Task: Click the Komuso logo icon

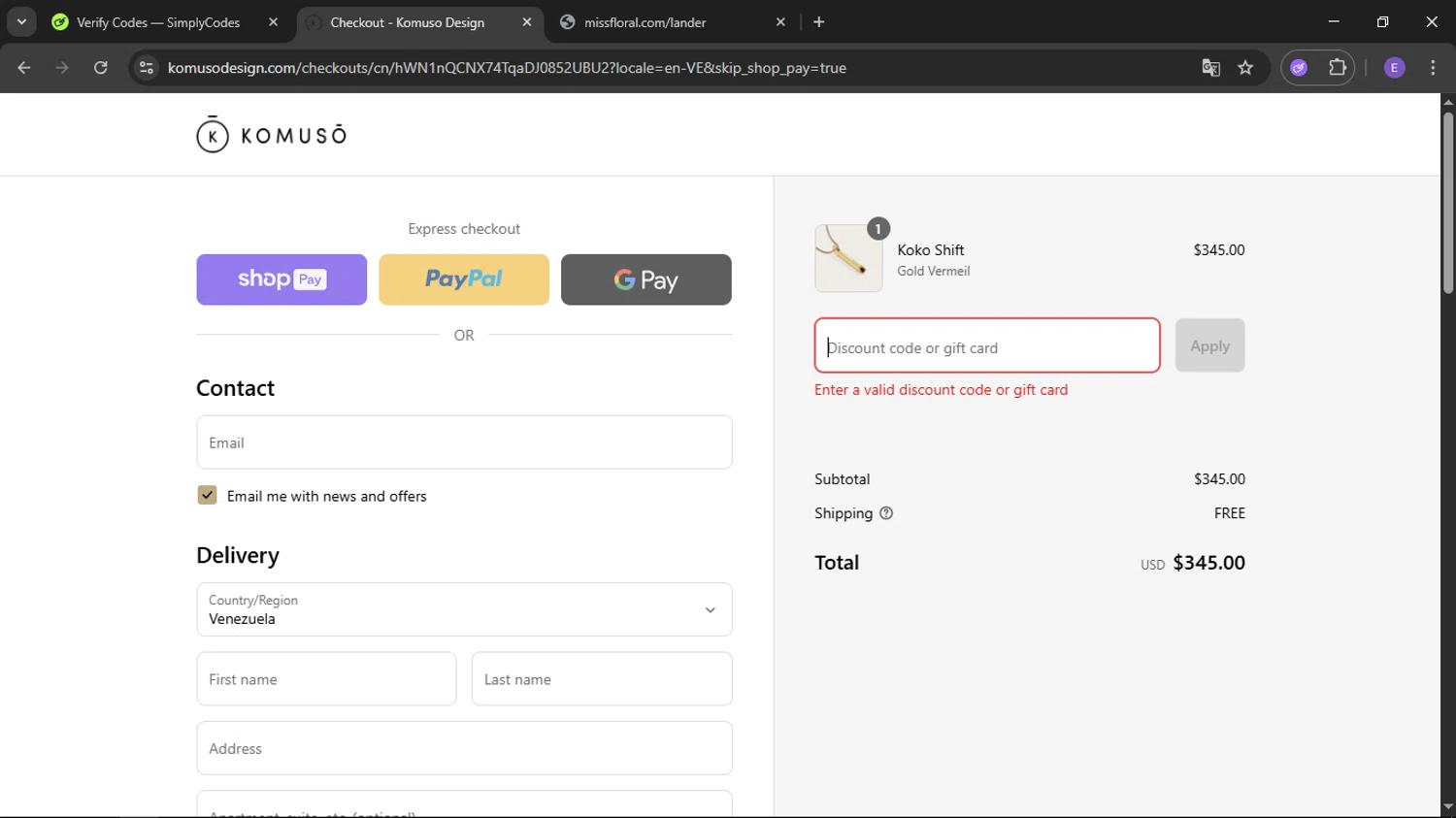Action: pos(213,135)
